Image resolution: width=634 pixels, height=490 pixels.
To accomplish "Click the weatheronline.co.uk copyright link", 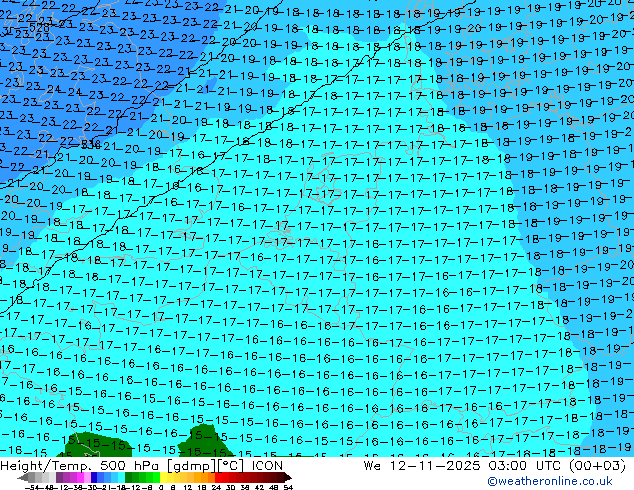I will pyautogui.click(x=550, y=481).
